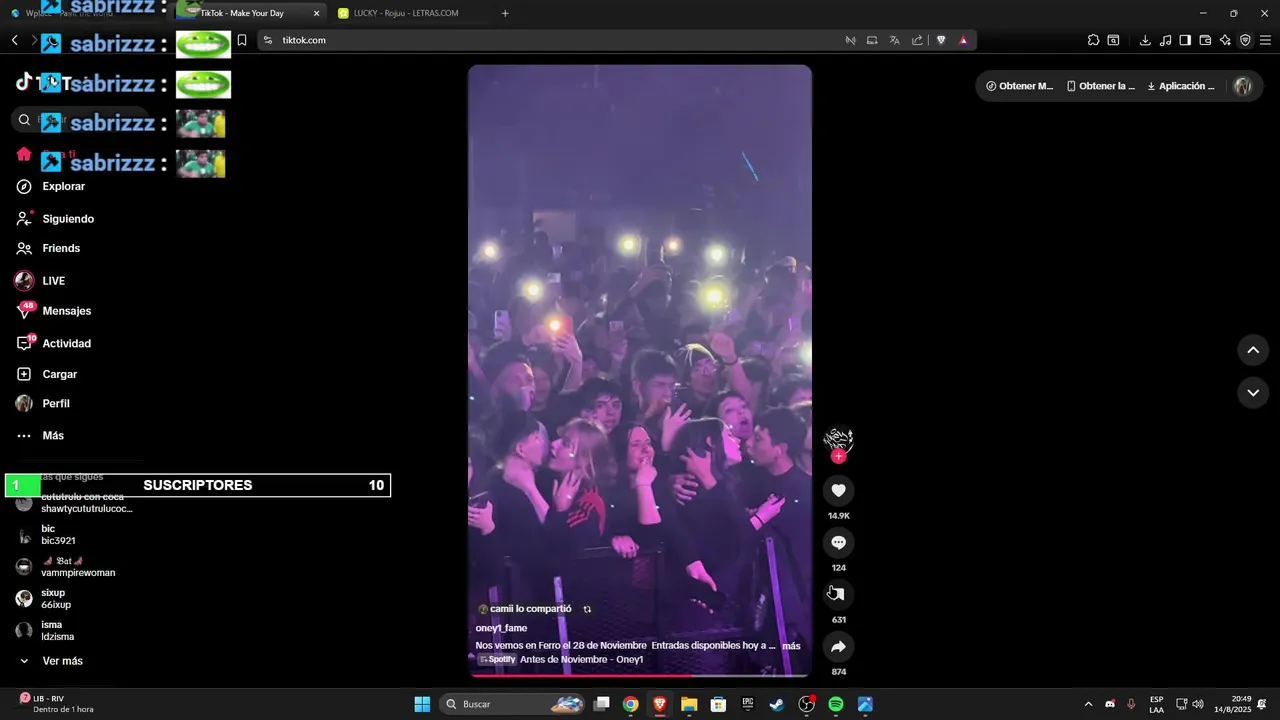Open Spotify from the taskbar
The image size is (1280, 720).
tap(836, 704)
